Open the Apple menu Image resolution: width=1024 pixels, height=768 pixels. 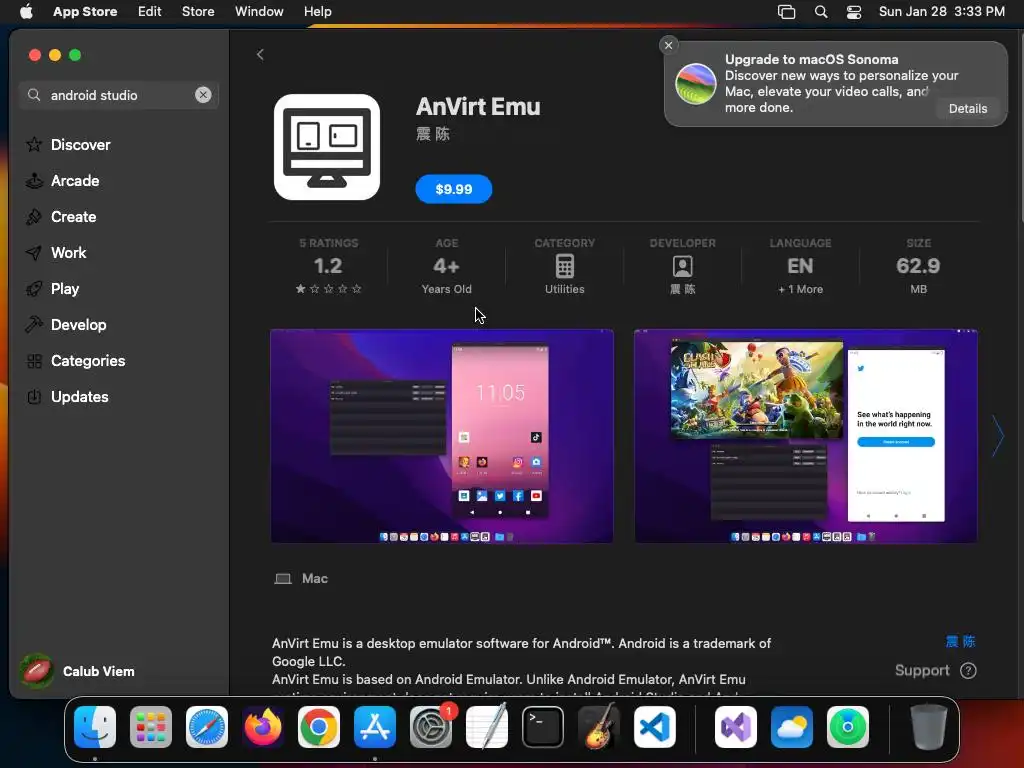[26, 12]
